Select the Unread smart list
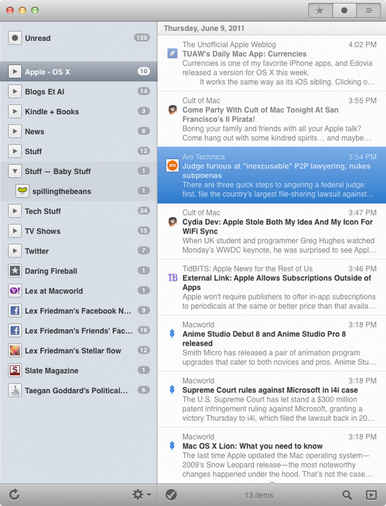Image resolution: width=386 pixels, height=506 pixels. coord(79,38)
